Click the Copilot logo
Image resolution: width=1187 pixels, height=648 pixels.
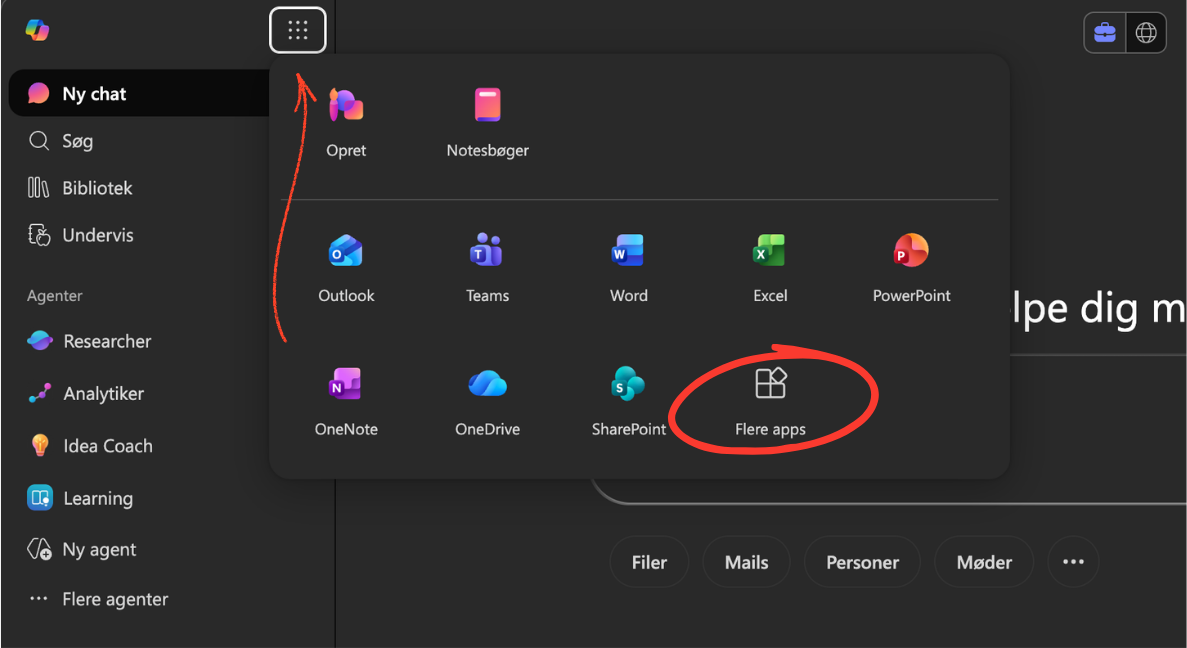(x=37, y=30)
